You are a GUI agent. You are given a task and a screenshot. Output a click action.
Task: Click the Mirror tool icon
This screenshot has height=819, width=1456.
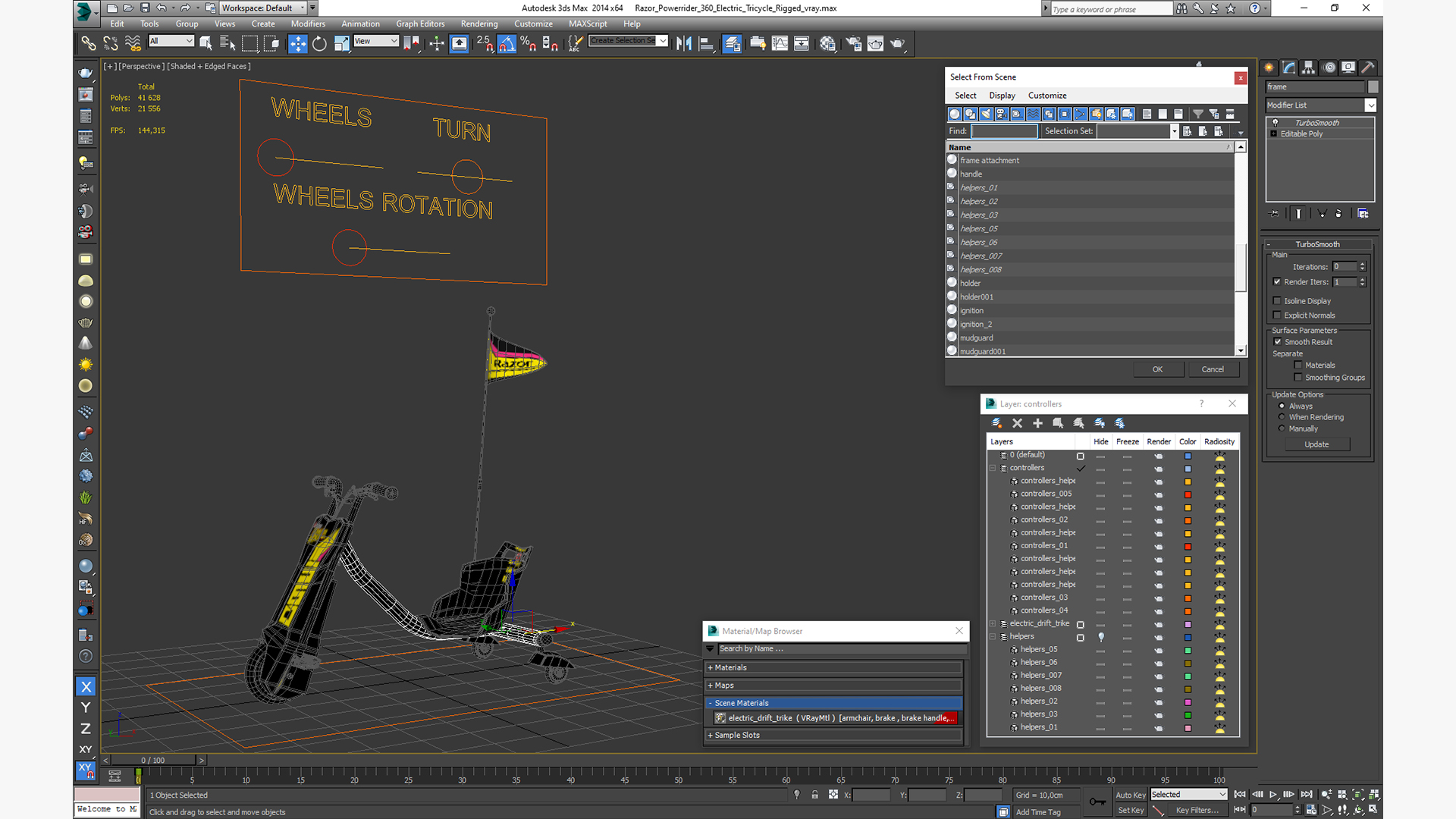[684, 44]
